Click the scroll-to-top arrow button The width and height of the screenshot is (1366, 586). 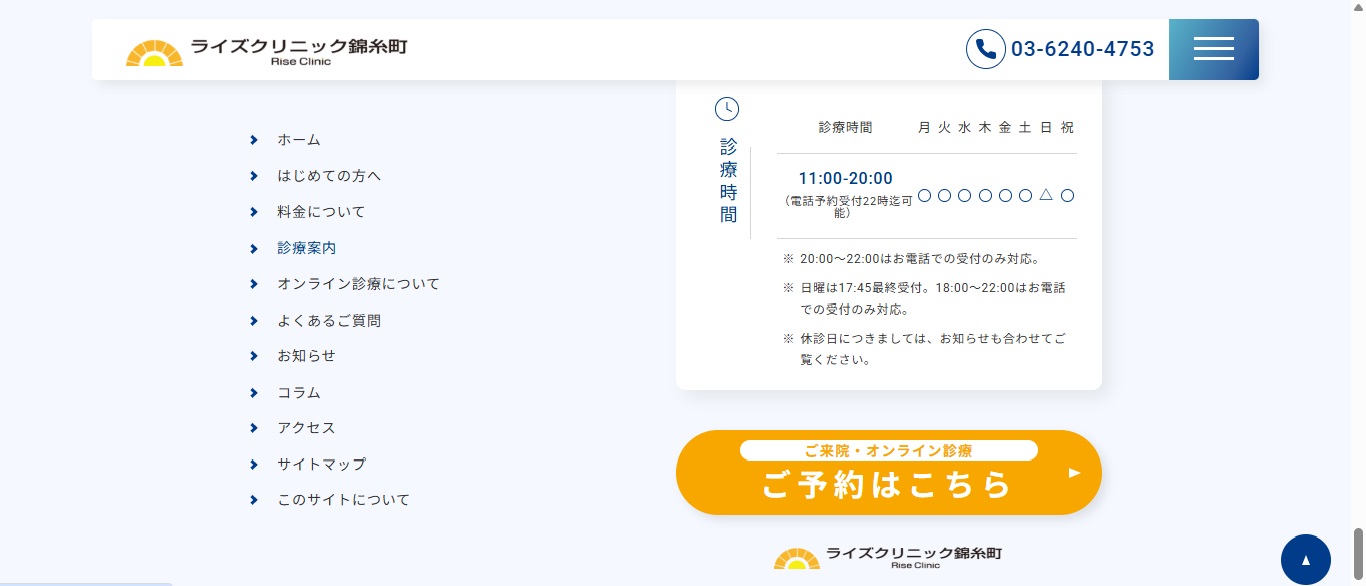pos(1305,559)
